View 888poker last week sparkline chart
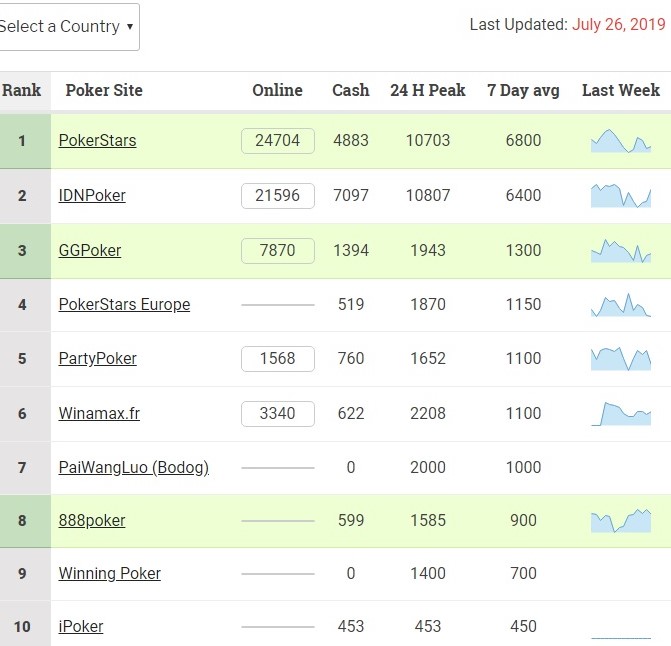The height and width of the screenshot is (646, 671). pos(620,521)
